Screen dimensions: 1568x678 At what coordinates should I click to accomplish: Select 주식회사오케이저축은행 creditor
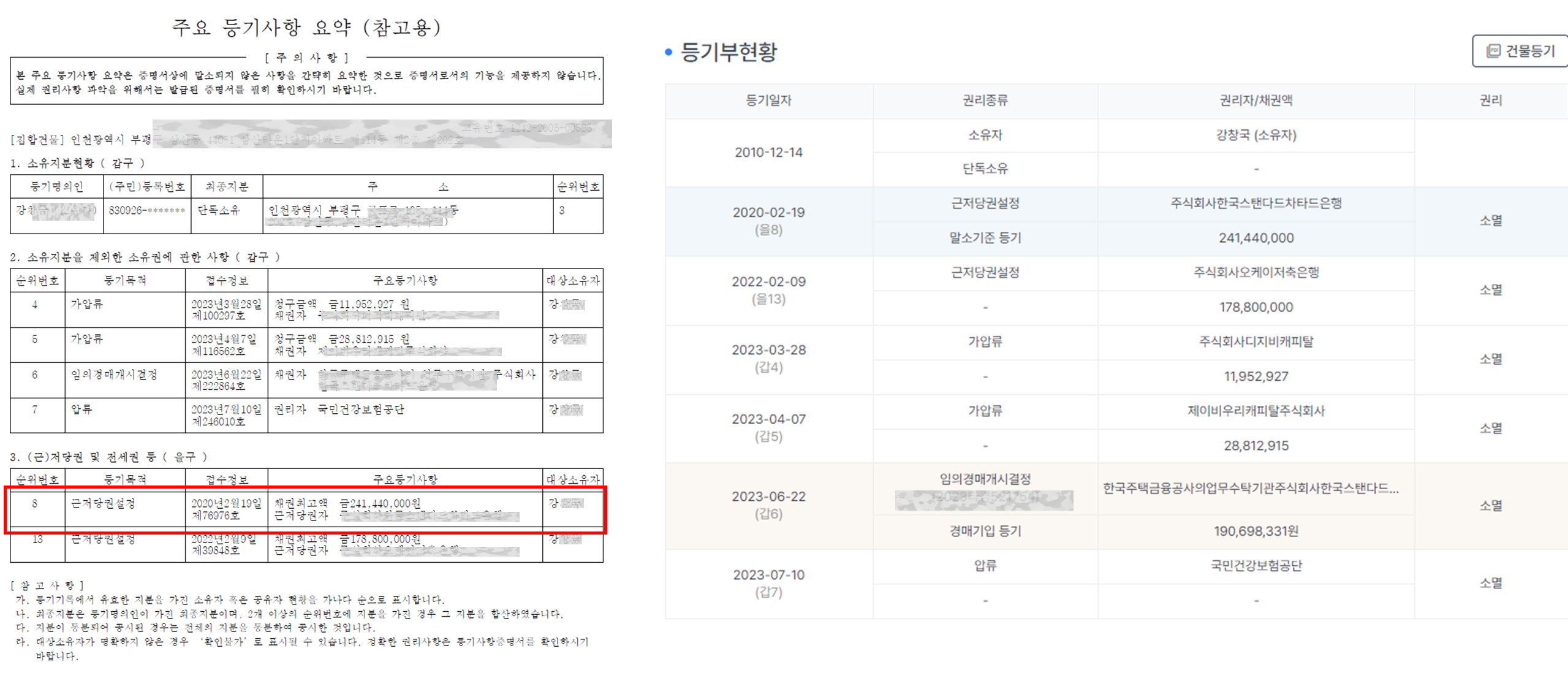pyautogui.click(x=1256, y=272)
